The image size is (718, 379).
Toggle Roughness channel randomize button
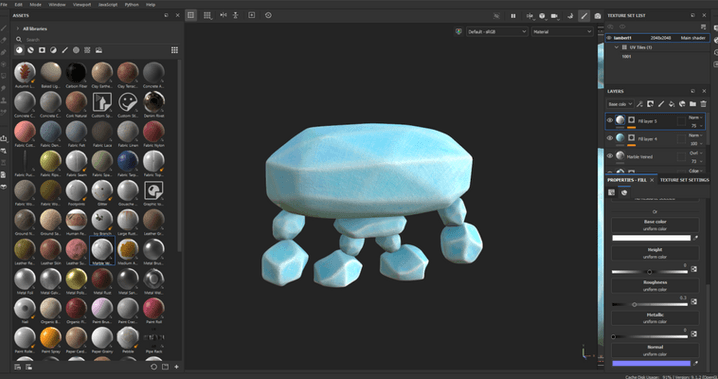694,302
